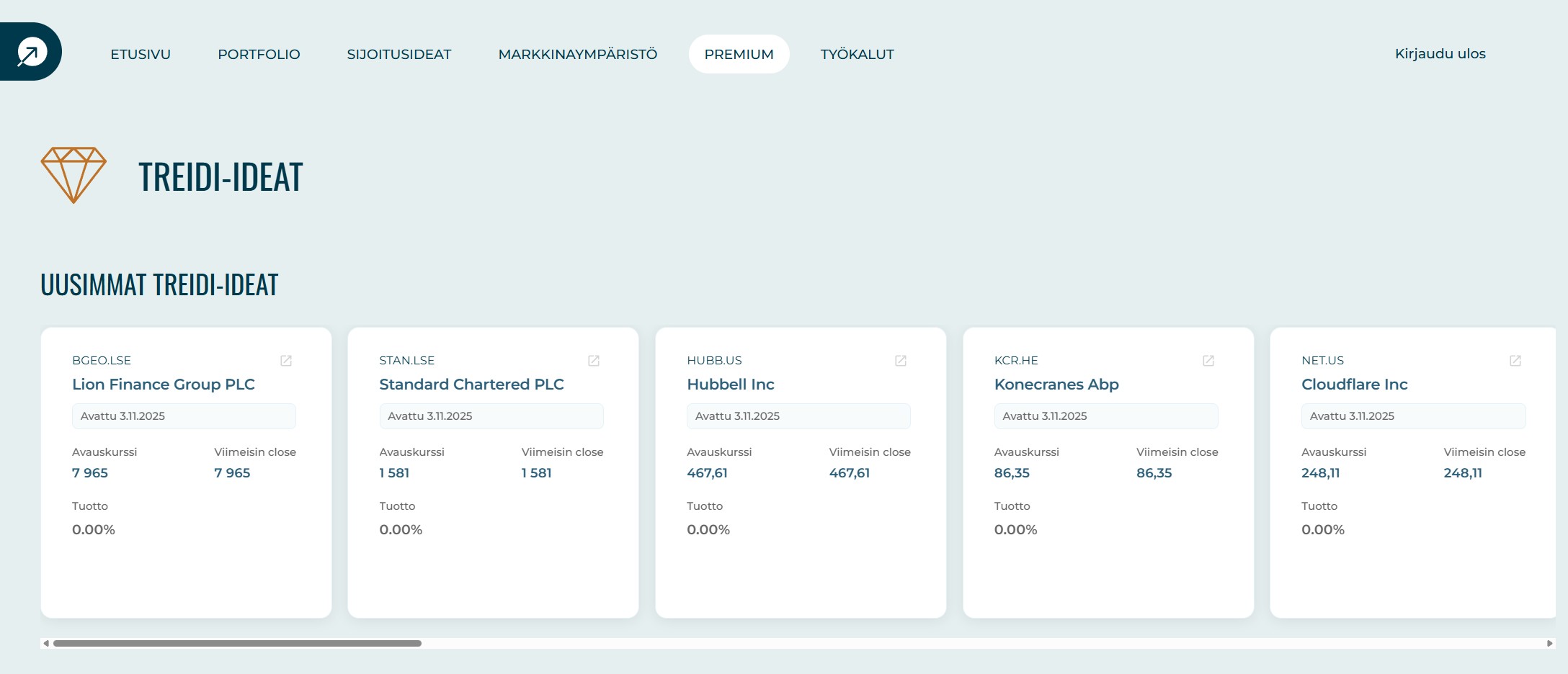Open the Lion Finance Group PLC title

(x=164, y=385)
